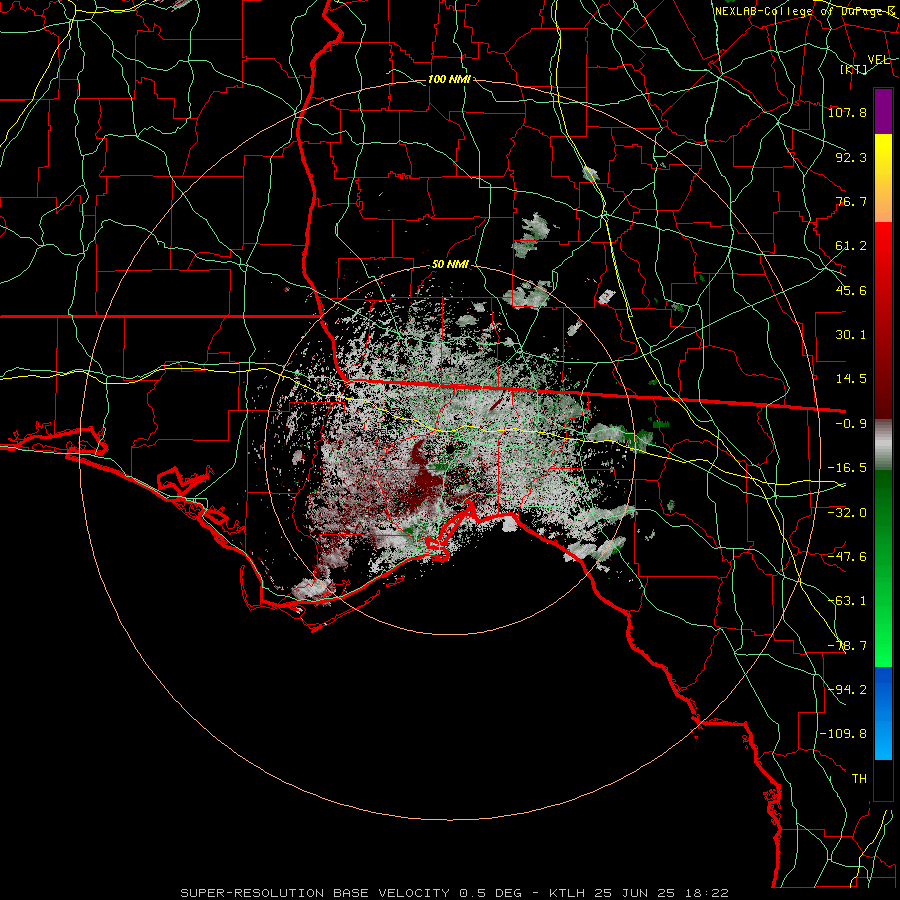Select the -16.5 legend value

point(847,468)
